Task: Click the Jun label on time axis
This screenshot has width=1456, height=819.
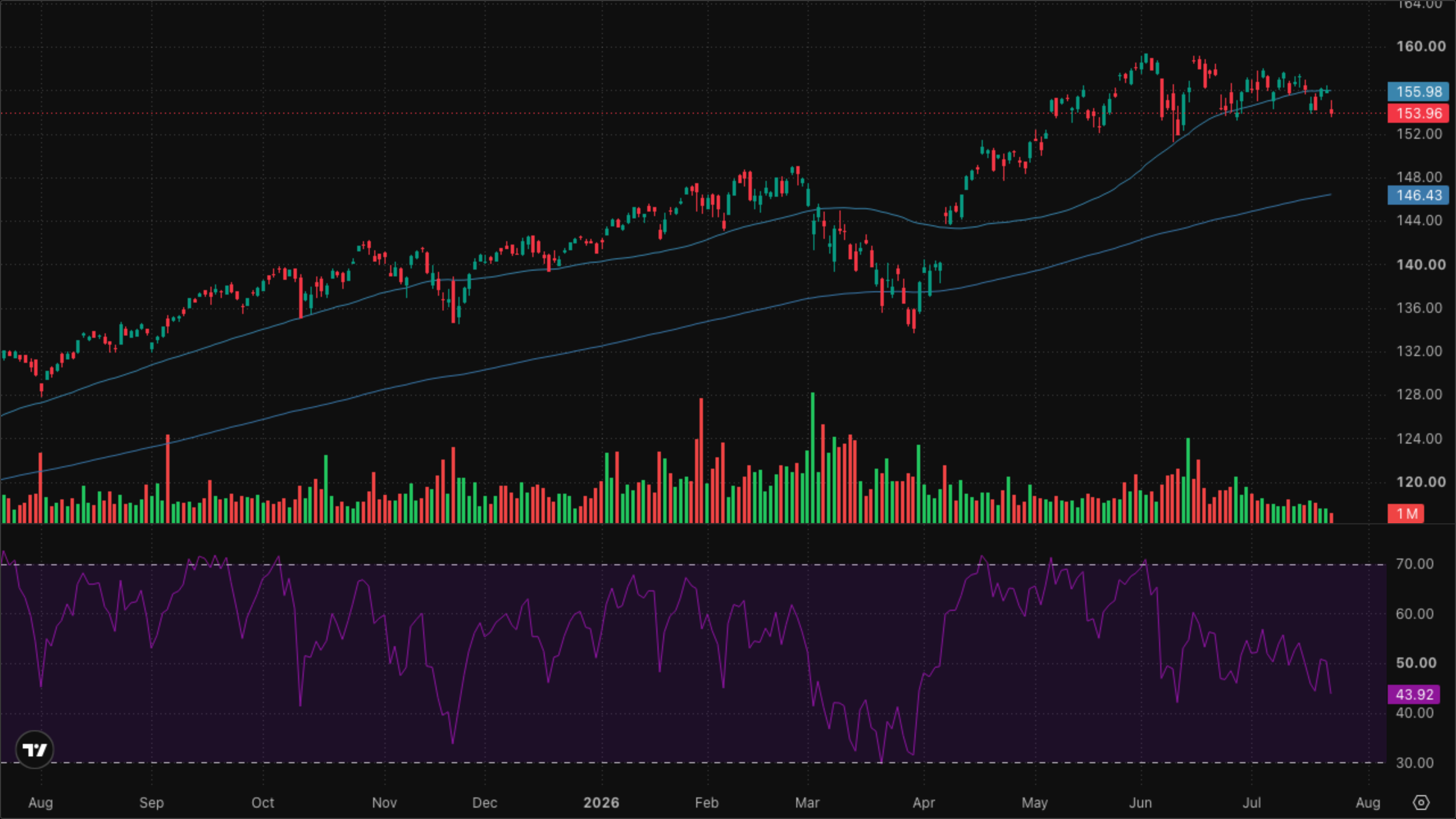Action: coord(1140,803)
